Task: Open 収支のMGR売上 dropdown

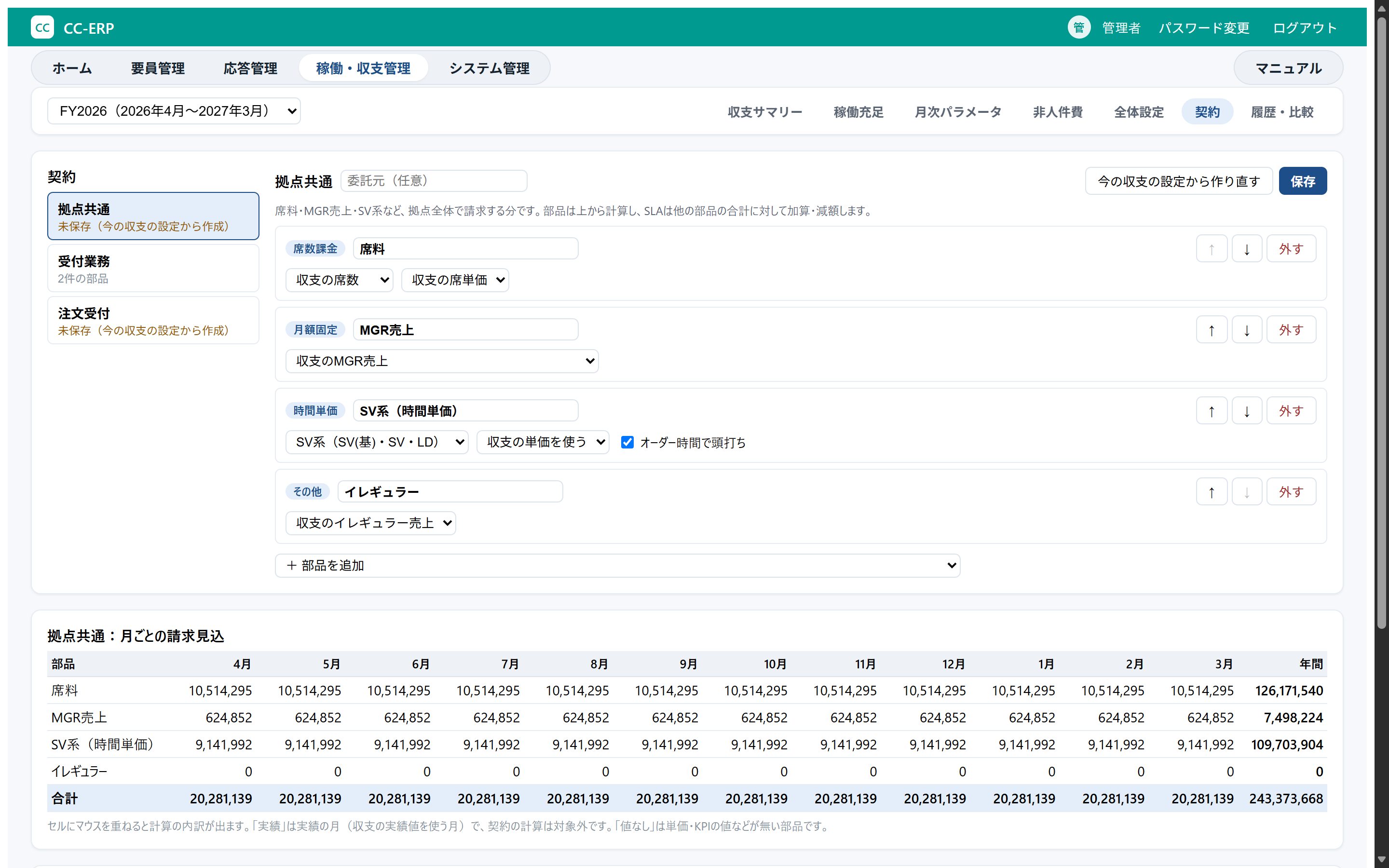Action: pos(442,361)
